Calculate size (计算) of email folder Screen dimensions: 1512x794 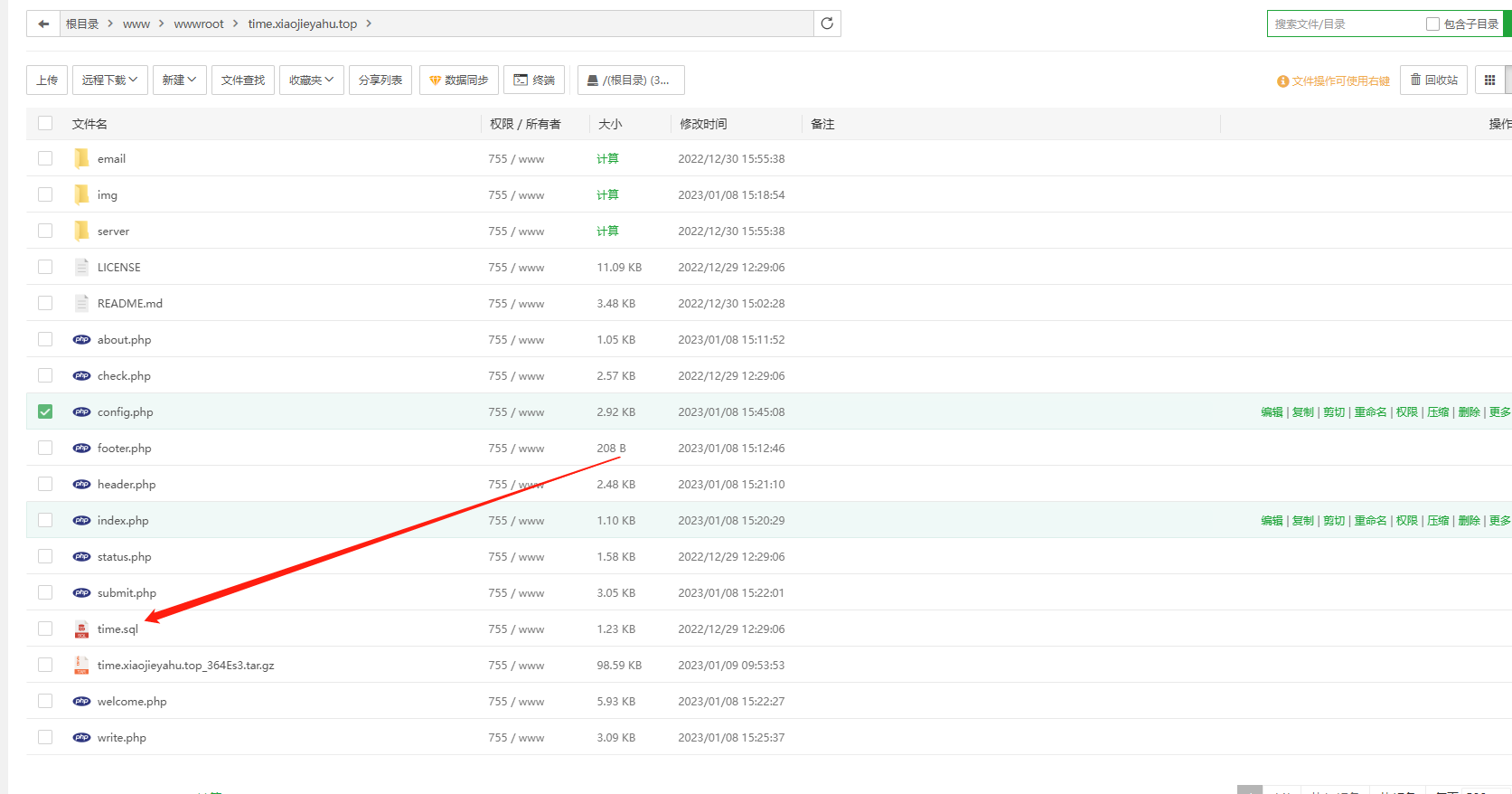point(607,158)
